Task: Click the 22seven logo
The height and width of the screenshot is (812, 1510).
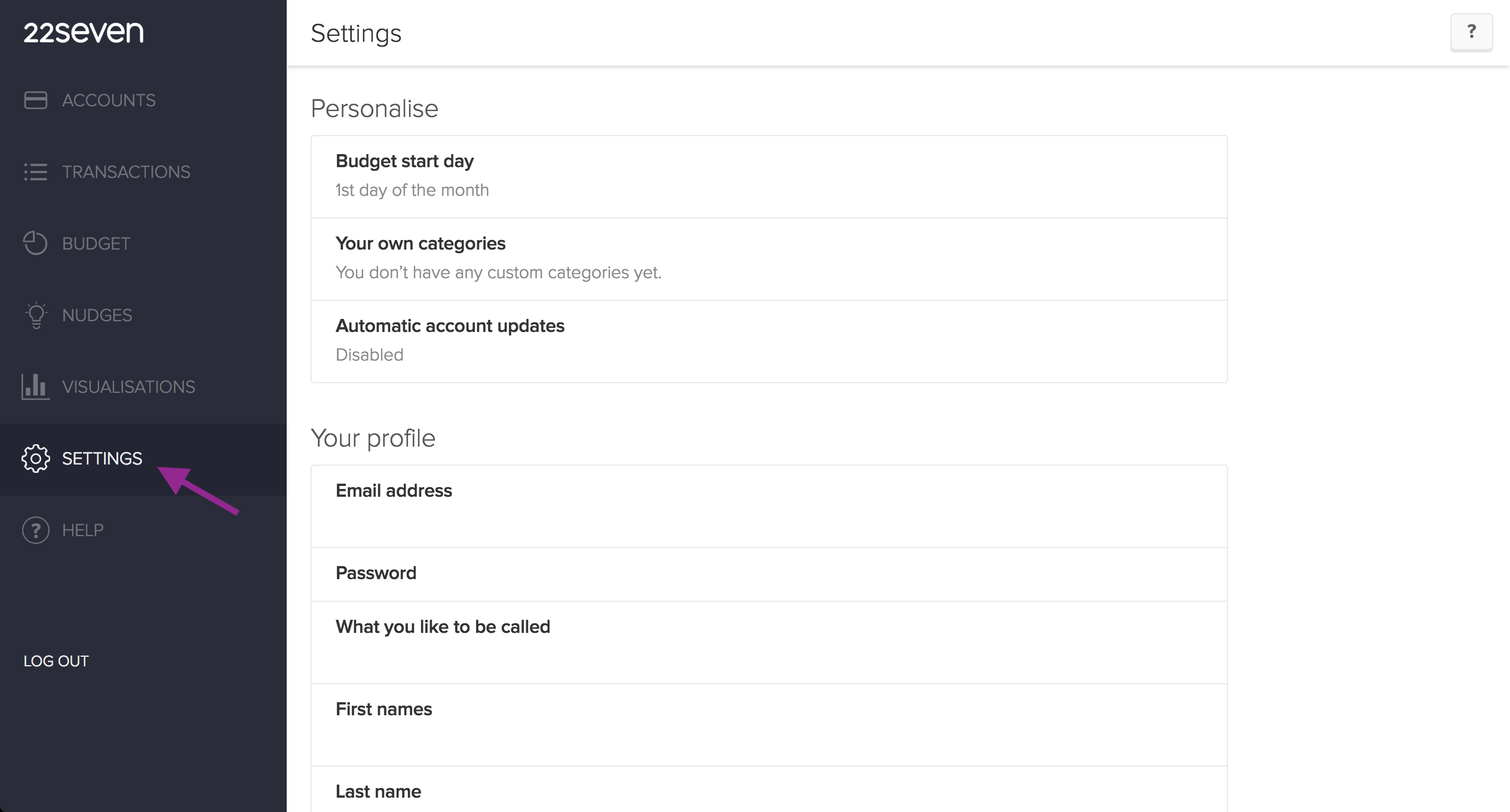Action: [84, 32]
